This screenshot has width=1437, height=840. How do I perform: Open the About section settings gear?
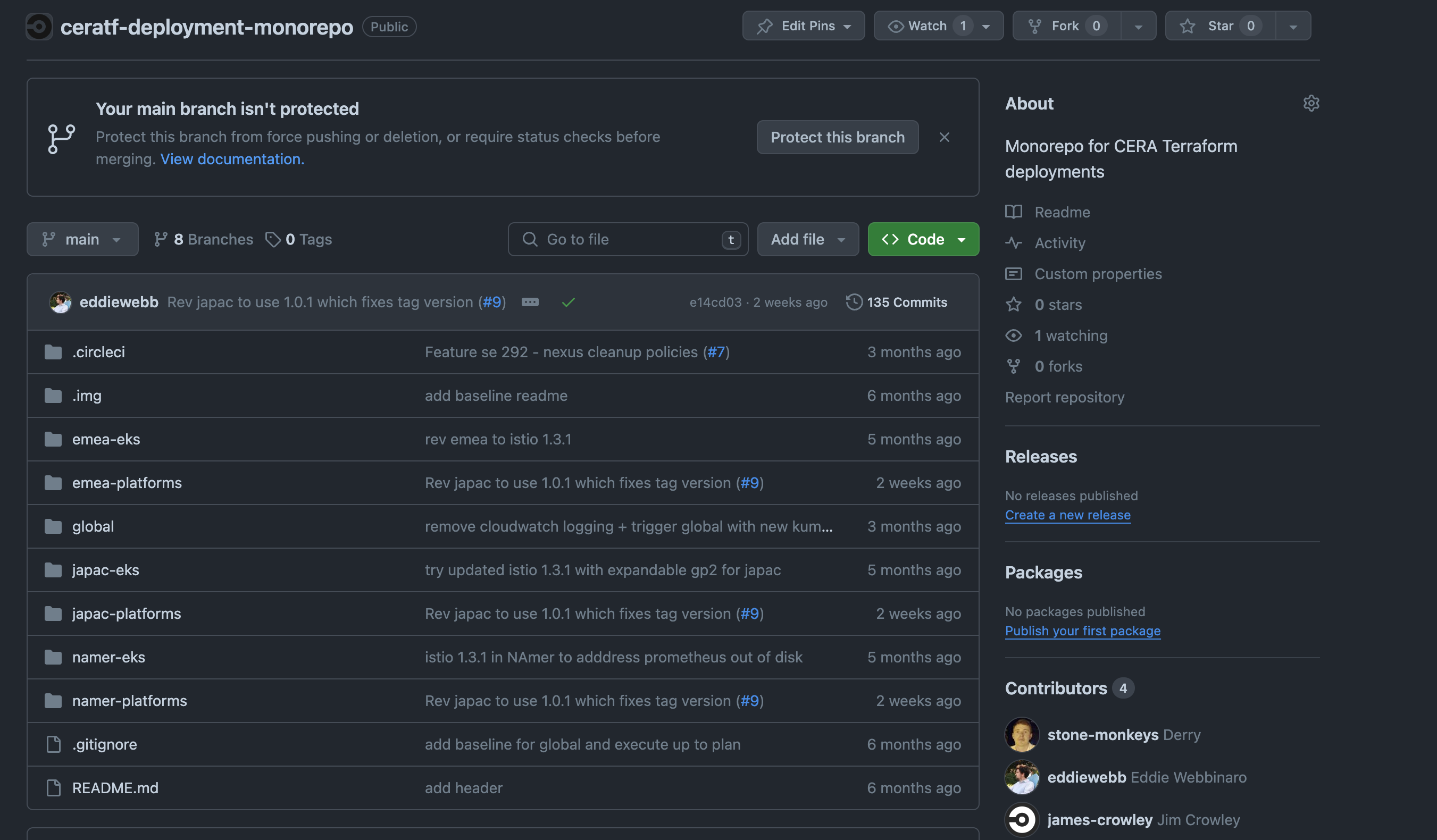[1311, 103]
